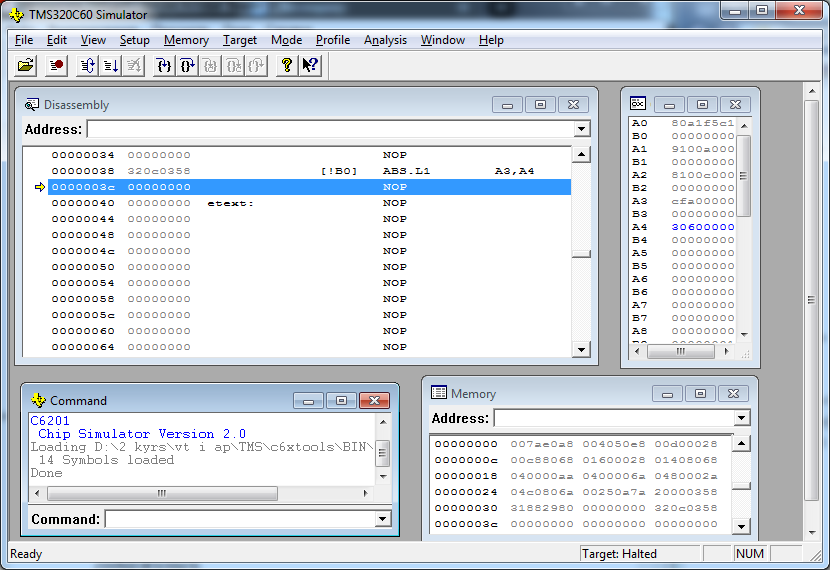Click the Memory window scrollbar down arrow
The height and width of the screenshot is (570, 830).
point(742,526)
